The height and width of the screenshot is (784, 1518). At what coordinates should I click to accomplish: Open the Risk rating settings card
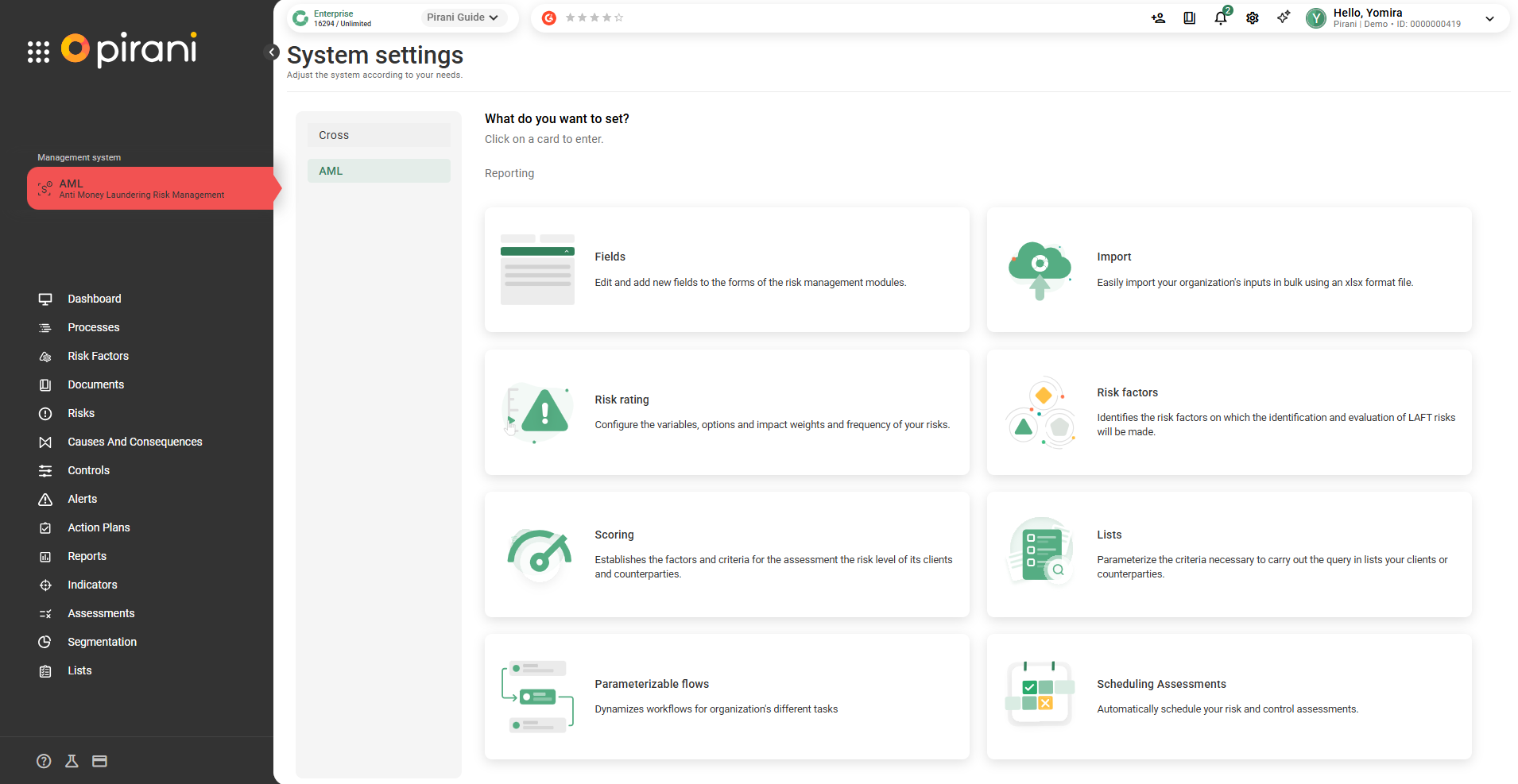[726, 412]
